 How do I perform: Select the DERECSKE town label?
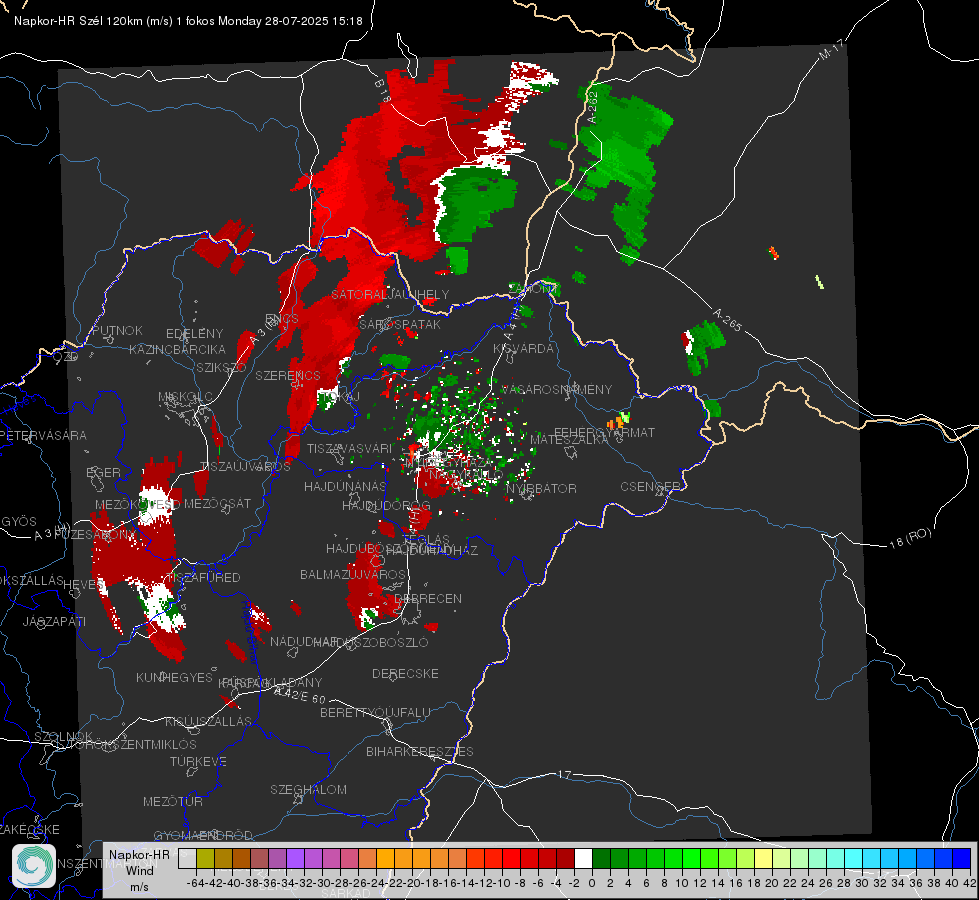[x=405, y=673]
